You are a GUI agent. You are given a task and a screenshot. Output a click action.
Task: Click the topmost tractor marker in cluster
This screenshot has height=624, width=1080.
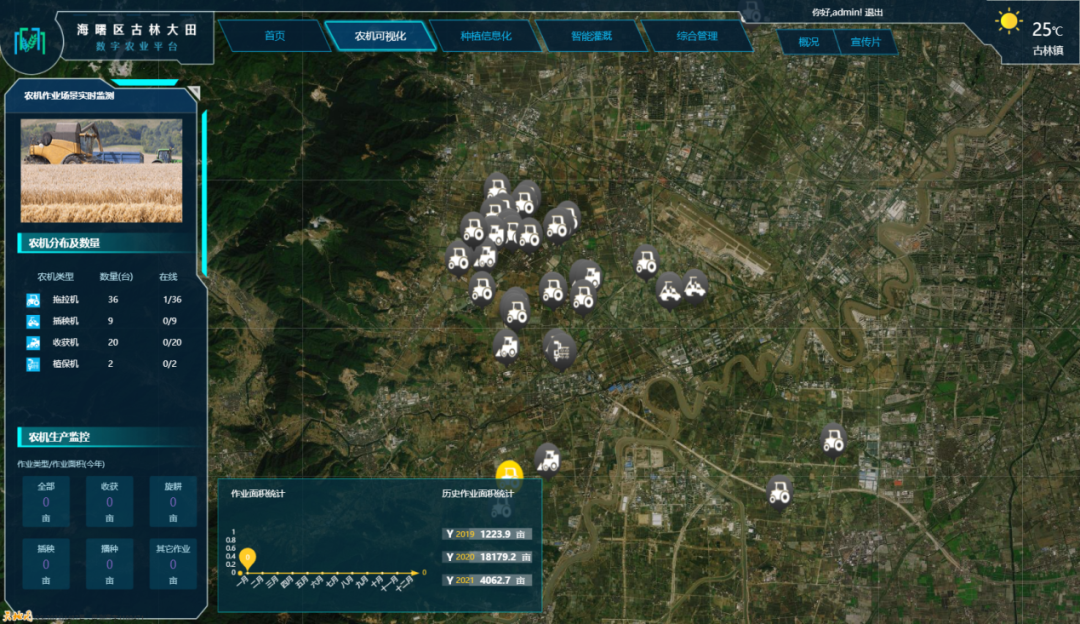497,186
